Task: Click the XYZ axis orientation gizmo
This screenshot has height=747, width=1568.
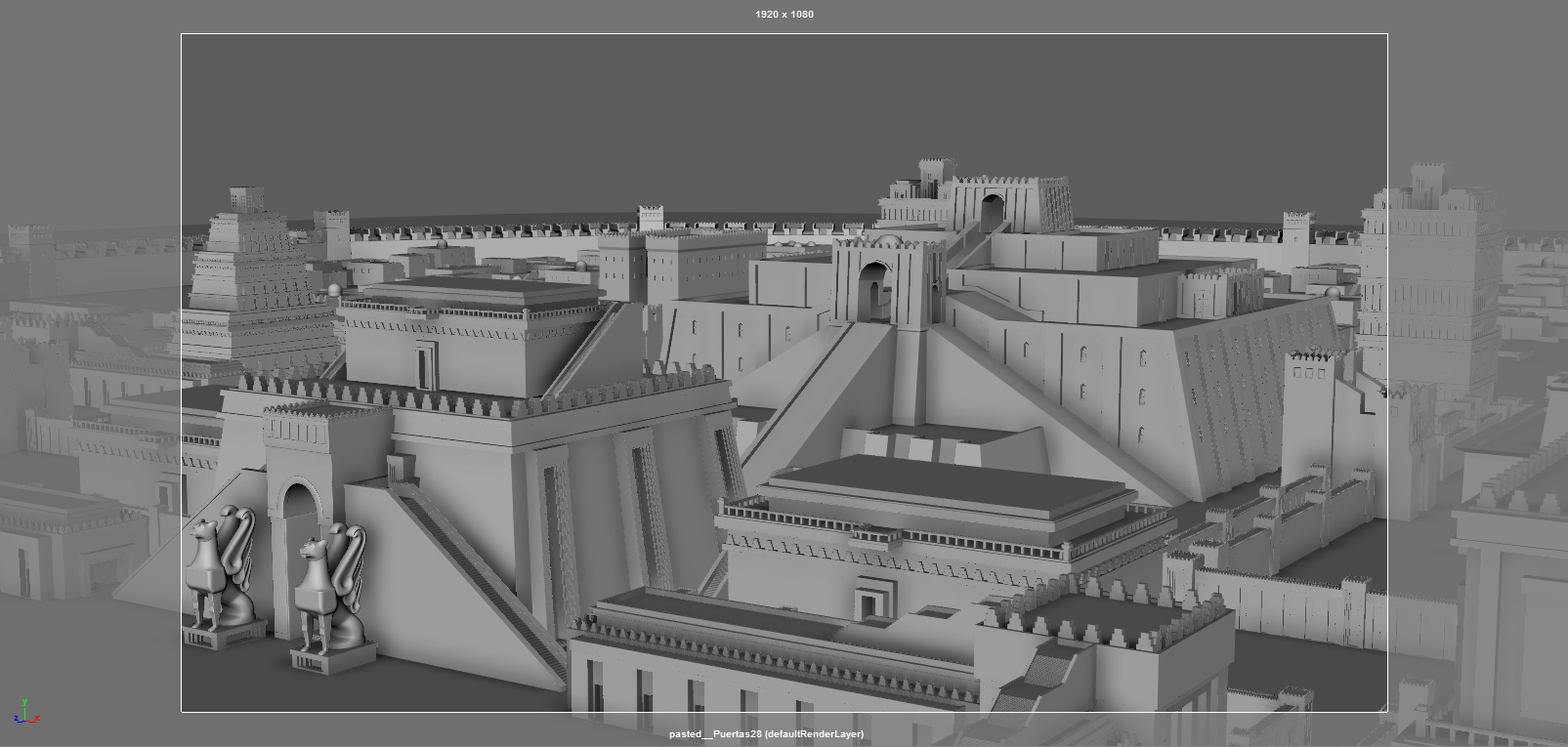Action: click(x=24, y=712)
